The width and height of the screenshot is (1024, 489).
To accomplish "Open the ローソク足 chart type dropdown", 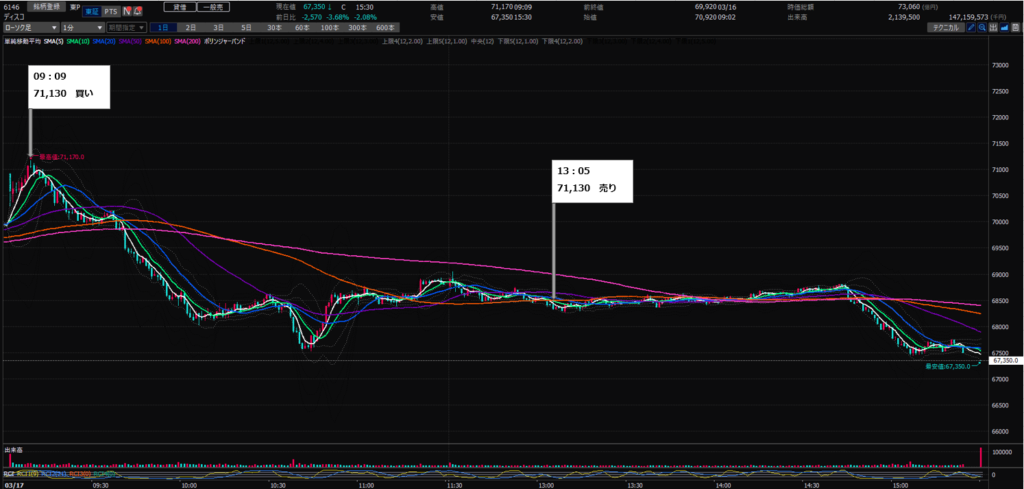I will point(30,27).
